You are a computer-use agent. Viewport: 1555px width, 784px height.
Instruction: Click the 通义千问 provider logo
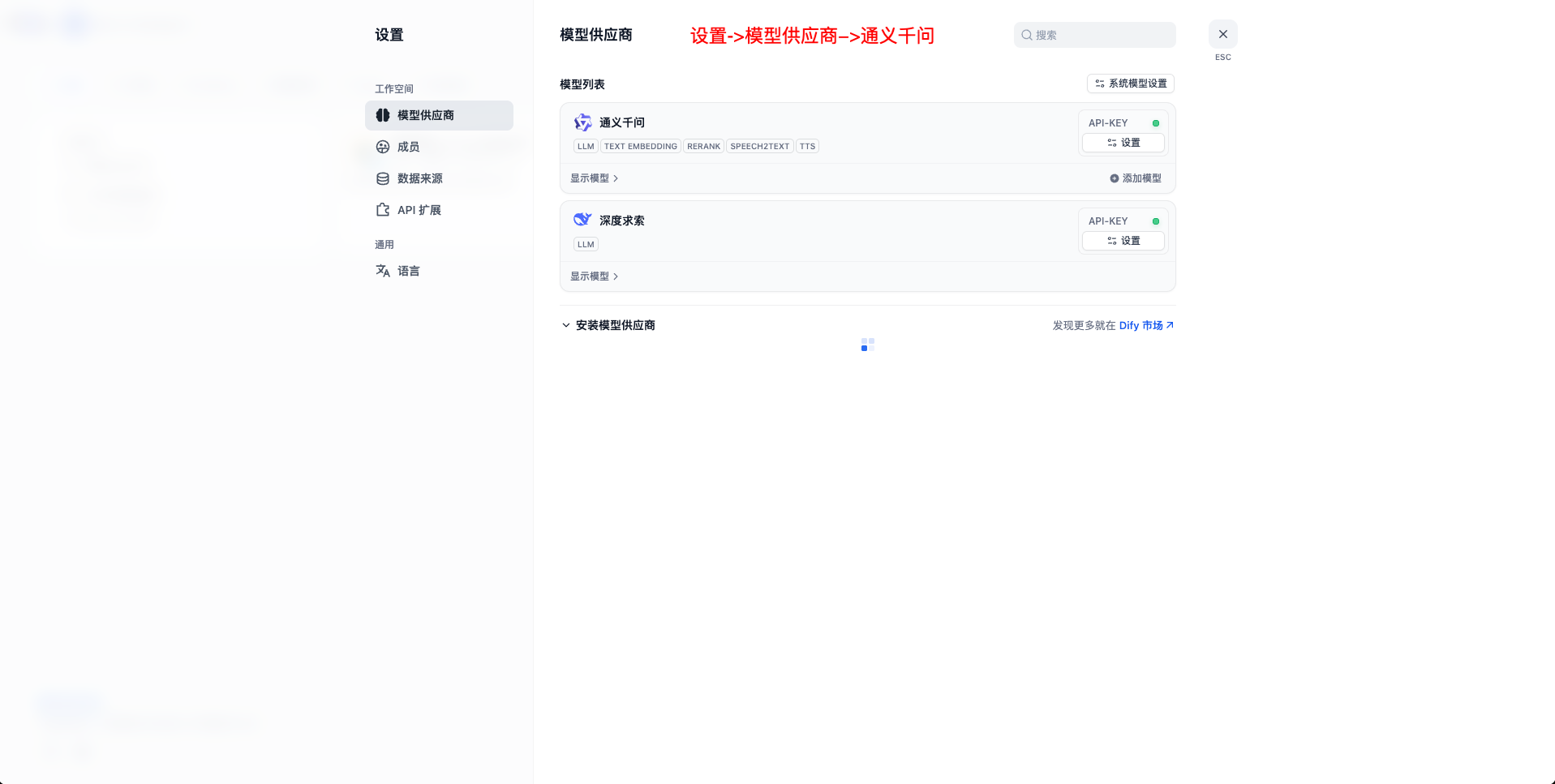tap(582, 122)
